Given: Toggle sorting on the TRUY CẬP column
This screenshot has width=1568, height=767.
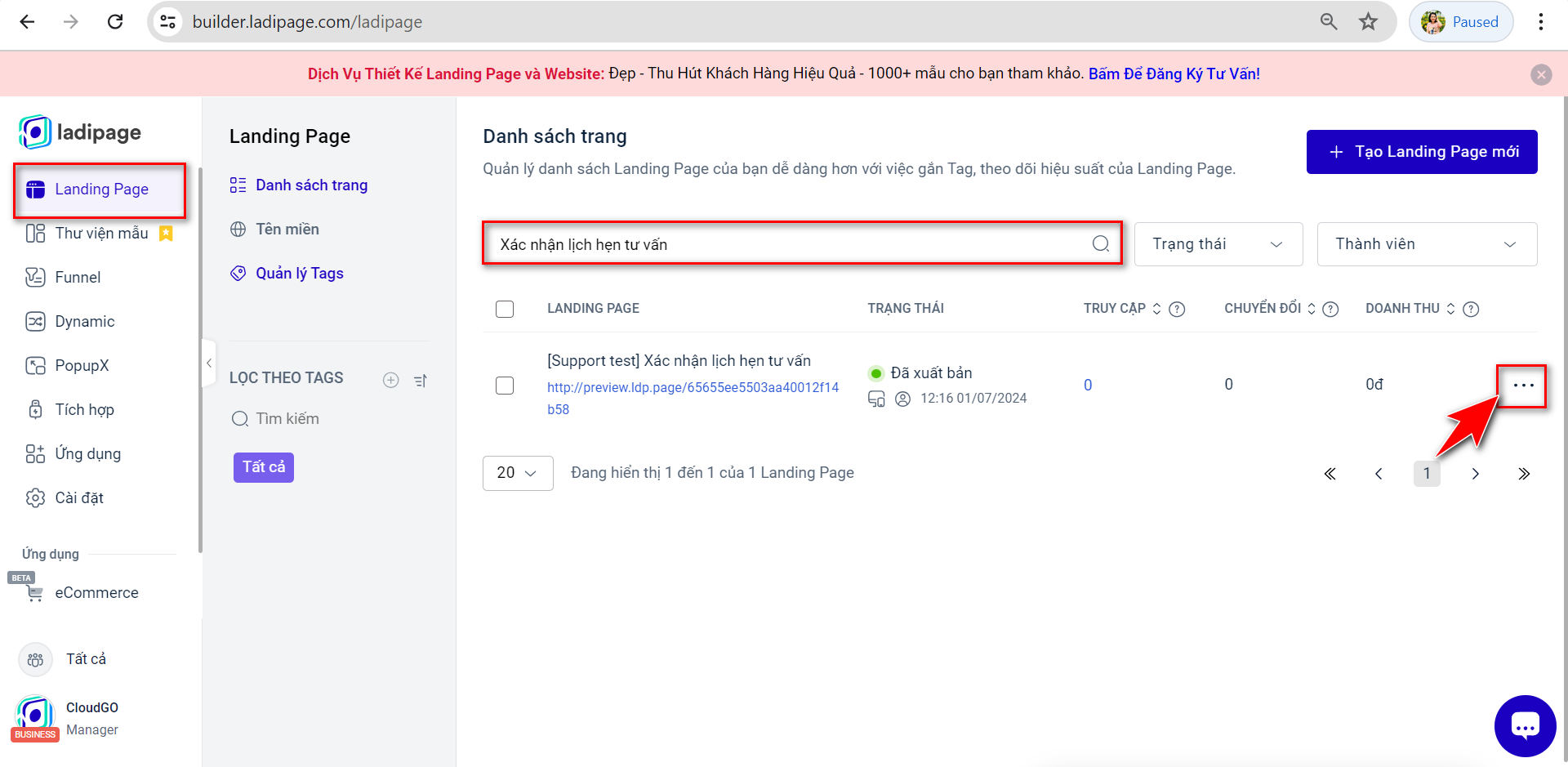Looking at the screenshot, I should (1156, 309).
